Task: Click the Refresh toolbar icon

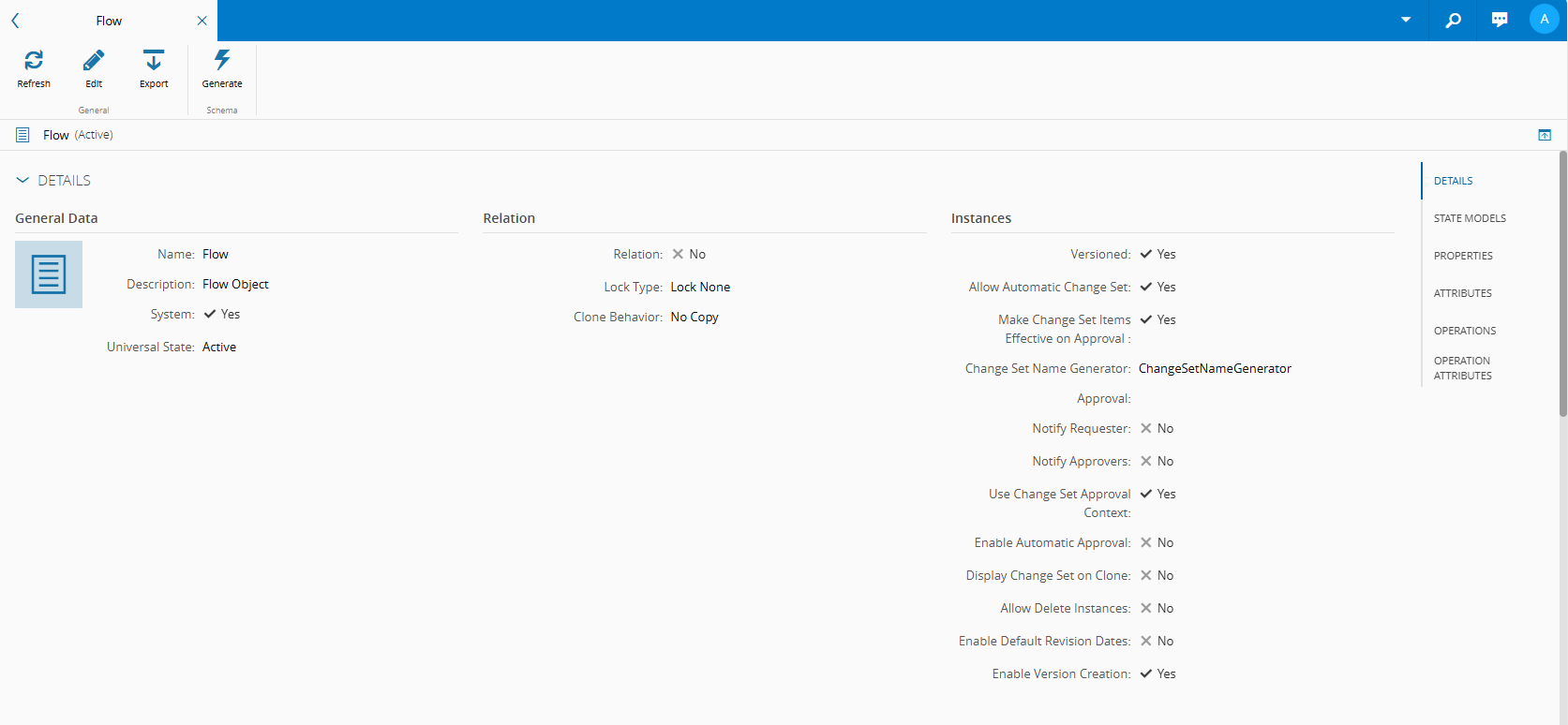Action: click(x=34, y=60)
